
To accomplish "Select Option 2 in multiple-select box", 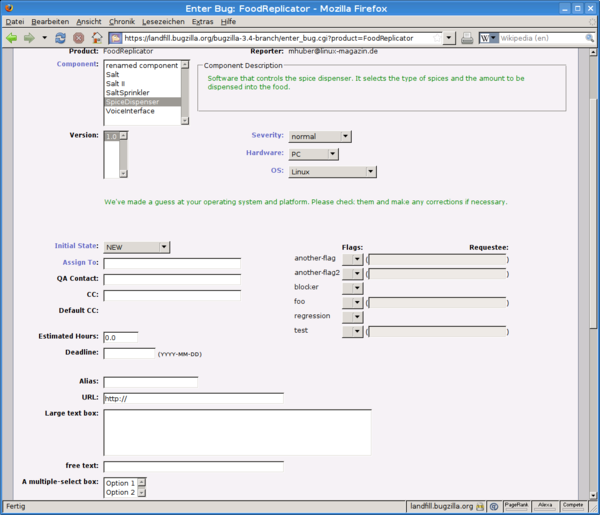I will pyautogui.click(x=121, y=492).
